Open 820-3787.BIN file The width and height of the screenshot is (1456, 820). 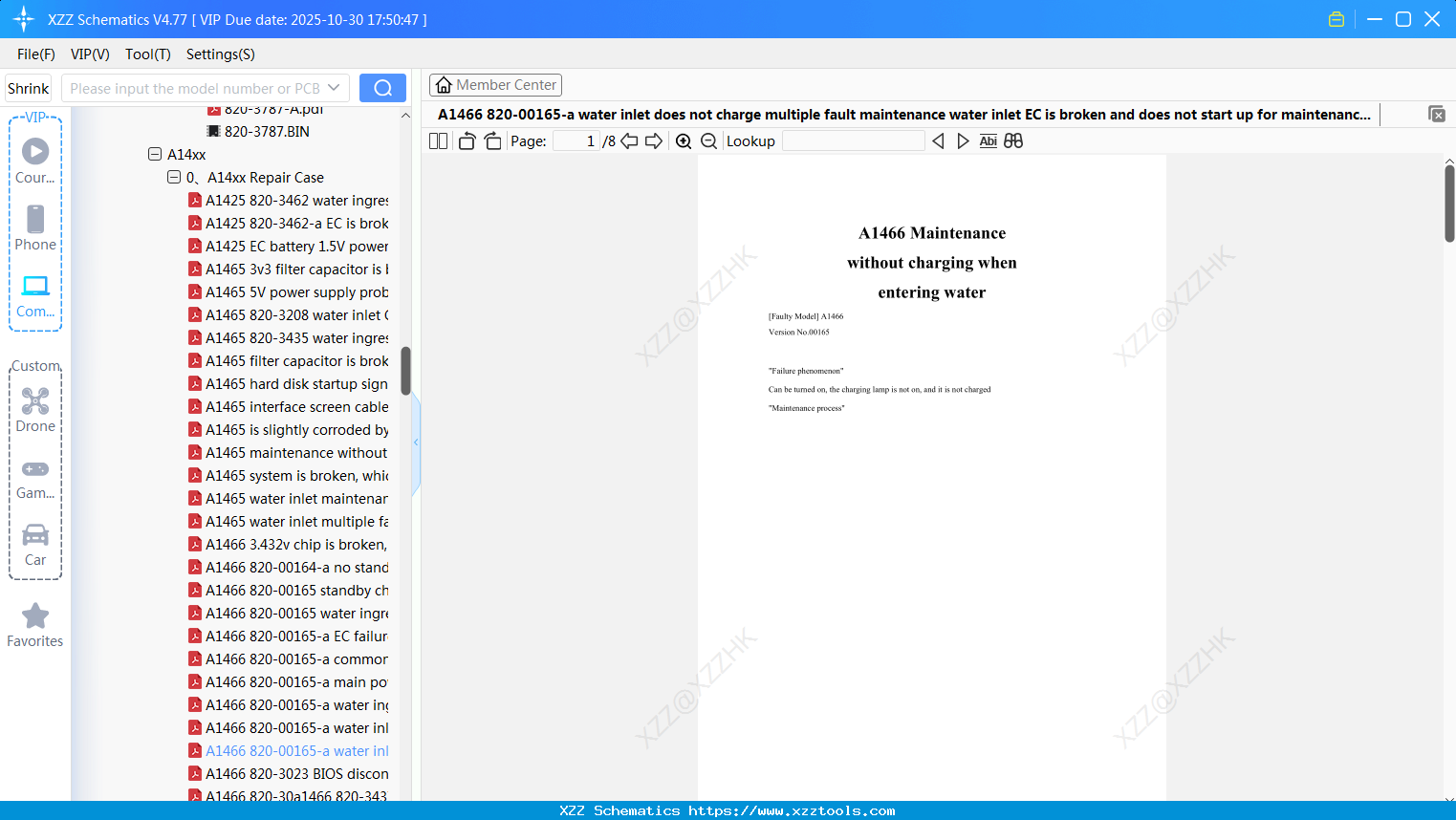pyautogui.click(x=258, y=132)
